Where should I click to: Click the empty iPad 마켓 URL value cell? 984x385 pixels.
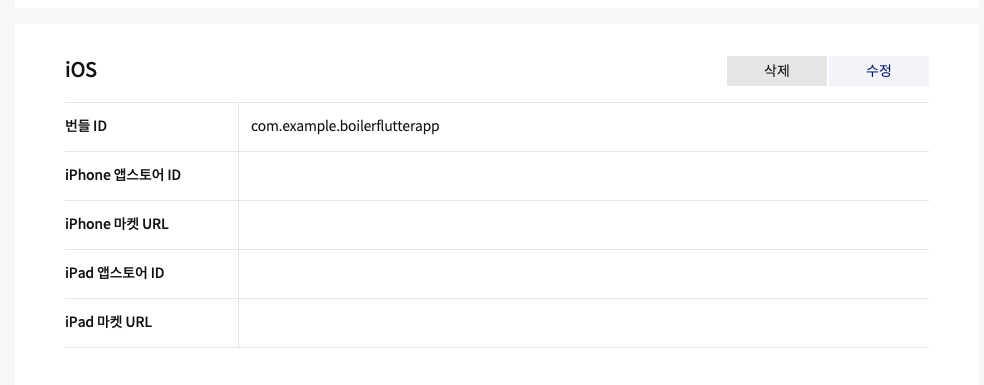coord(584,323)
